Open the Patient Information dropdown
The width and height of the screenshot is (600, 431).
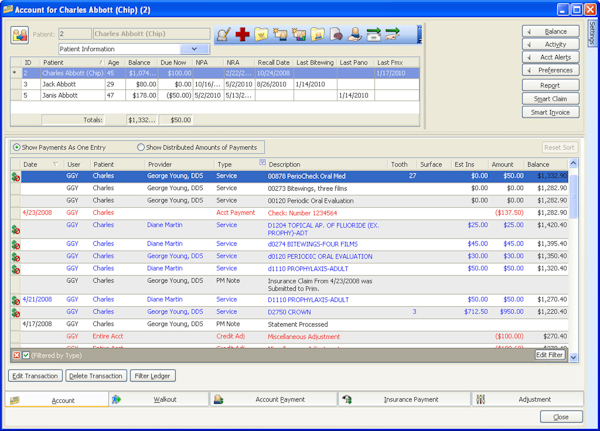click(194, 49)
